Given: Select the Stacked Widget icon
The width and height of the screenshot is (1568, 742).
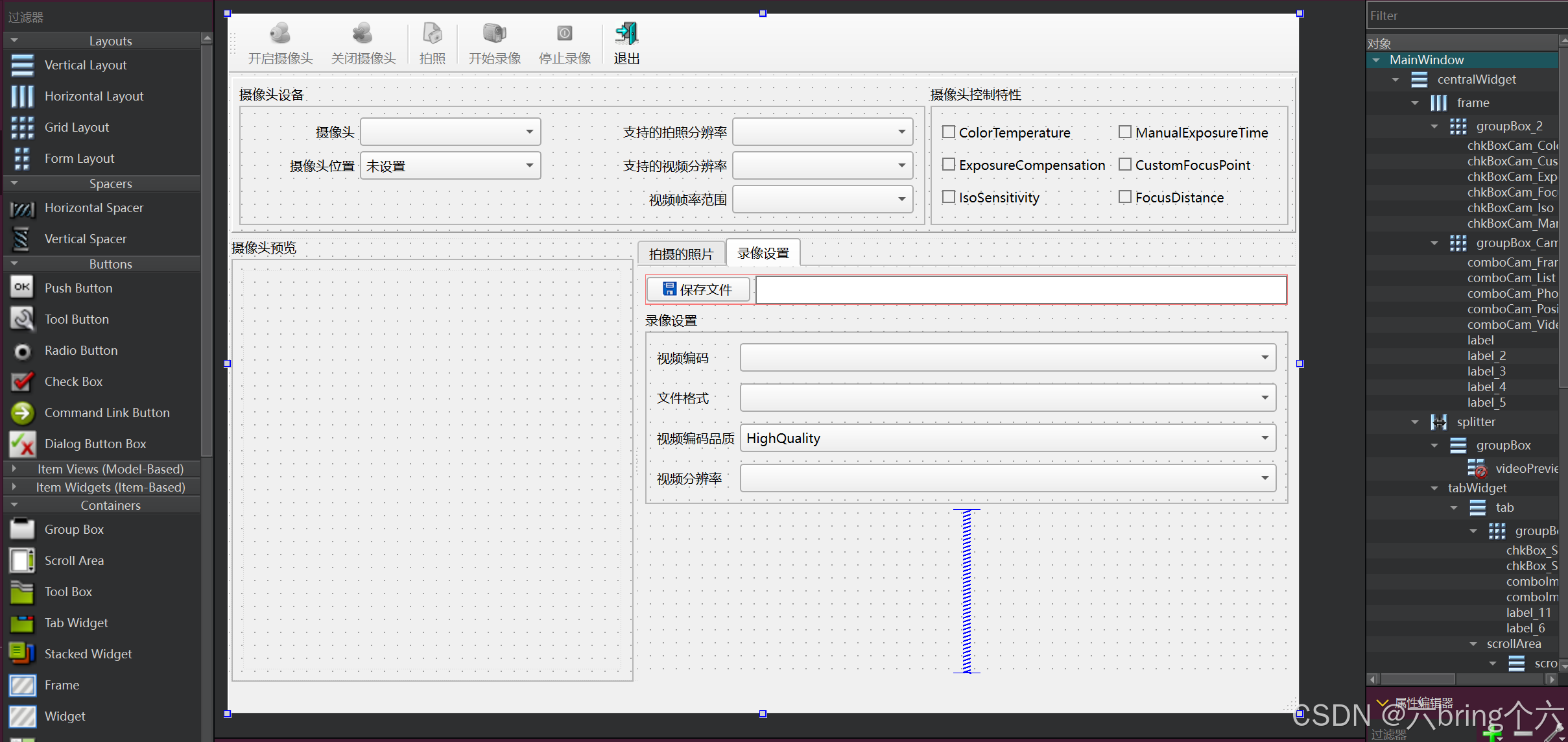Looking at the screenshot, I should coord(22,654).
